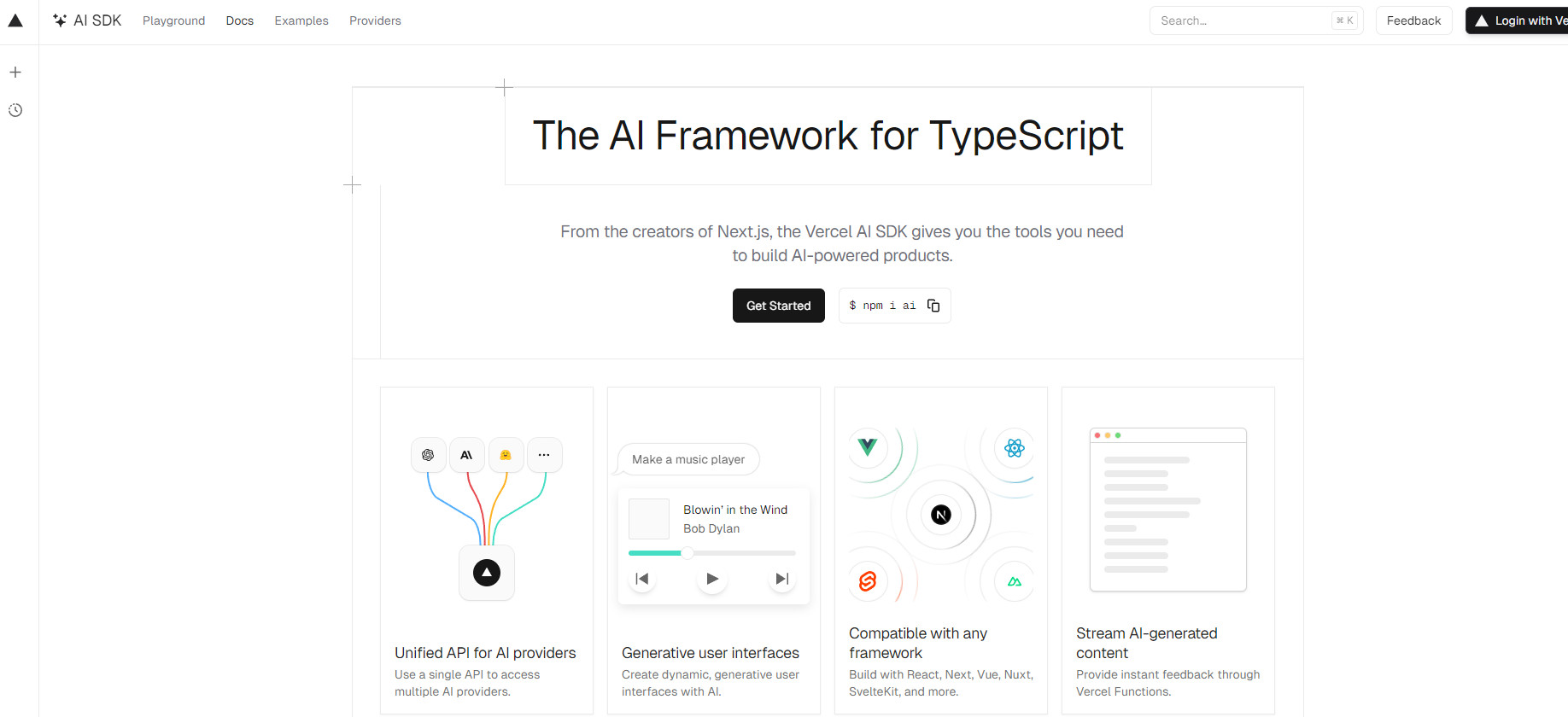Click the React framework logo
Image resolution: width=1568 pixels, height=717 pixels.
[1015, 448]
